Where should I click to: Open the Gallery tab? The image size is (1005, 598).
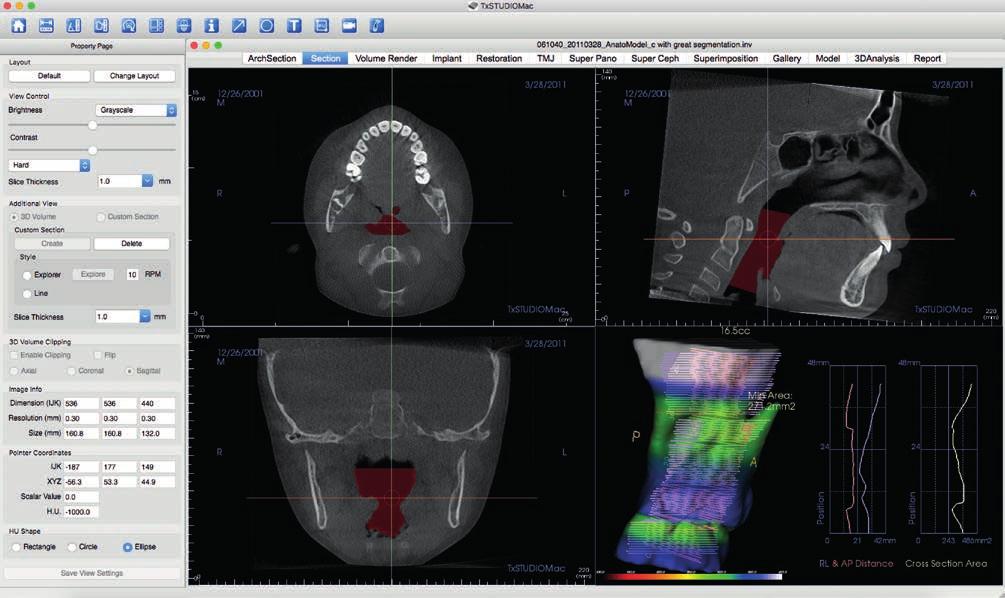[786, 58]
